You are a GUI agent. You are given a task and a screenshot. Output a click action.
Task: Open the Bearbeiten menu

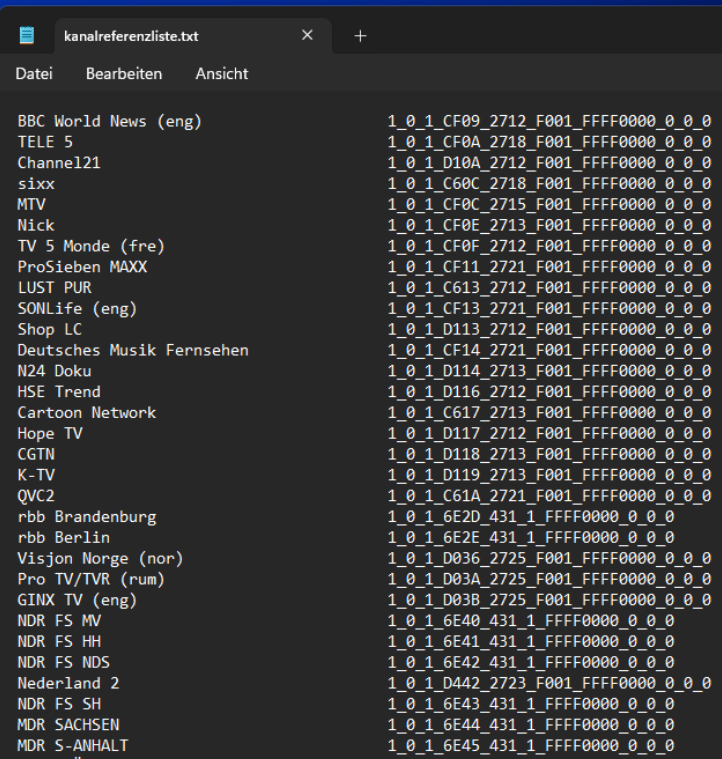124,74
